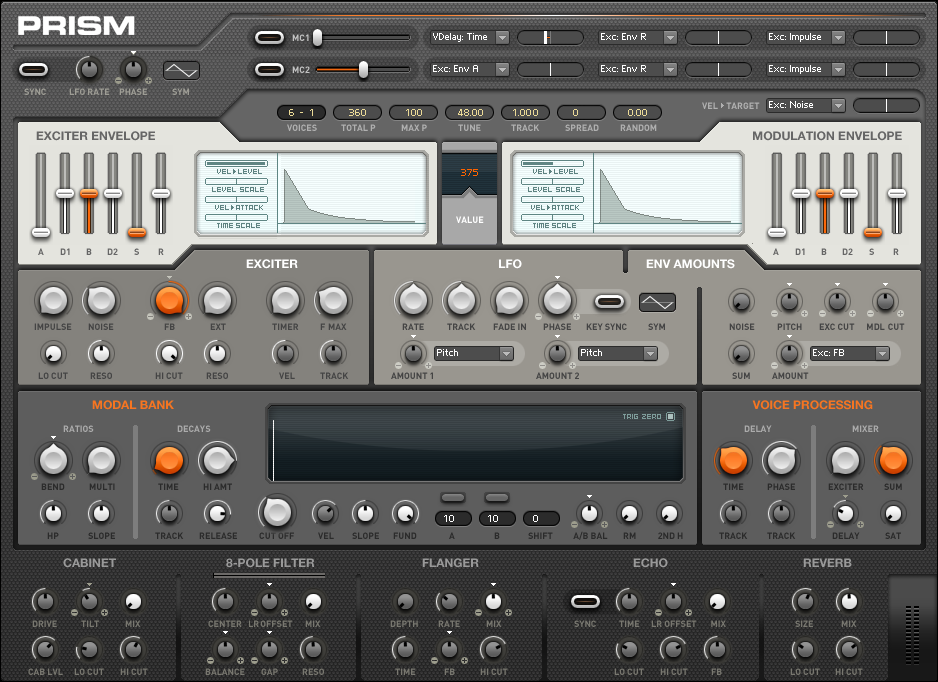The width and height of the screenshot is (938, 682).
Task: Enable the TRIG ZERO checkbox
Action: click(x=671, y=417)
